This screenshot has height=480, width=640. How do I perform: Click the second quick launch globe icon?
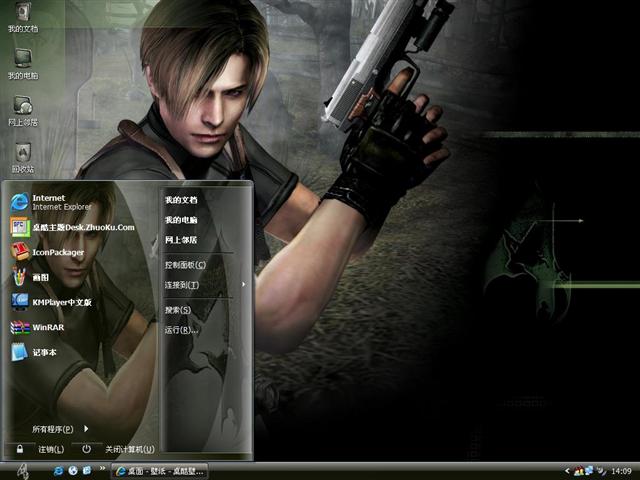73,471
